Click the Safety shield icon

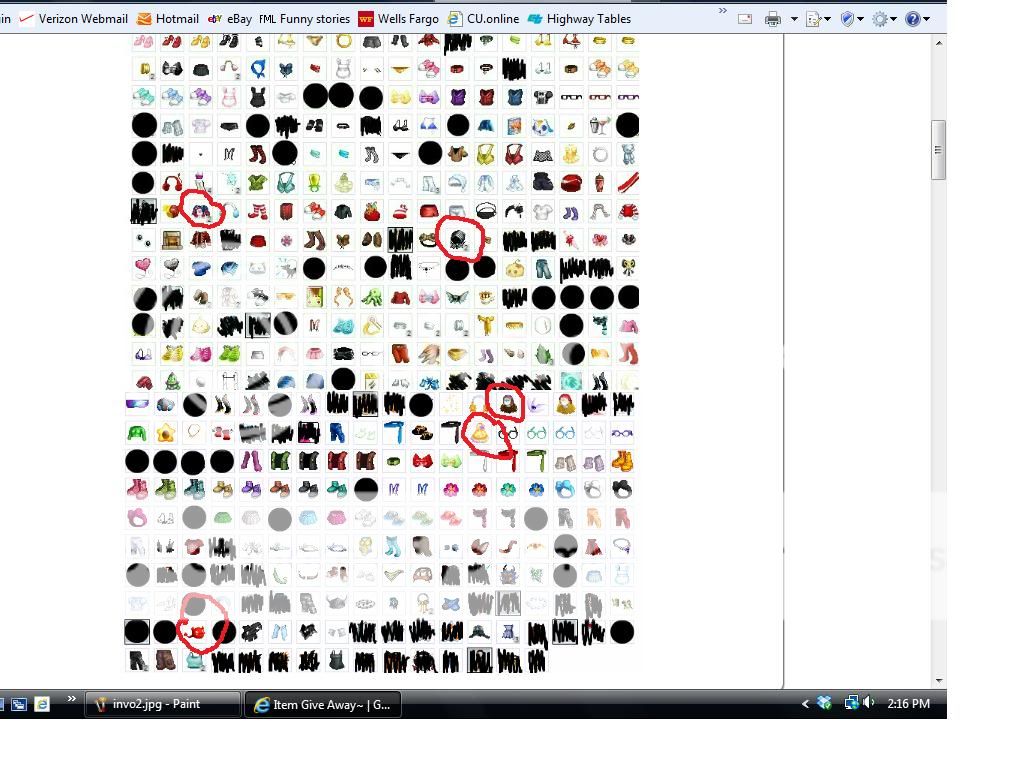pos(847,18)
